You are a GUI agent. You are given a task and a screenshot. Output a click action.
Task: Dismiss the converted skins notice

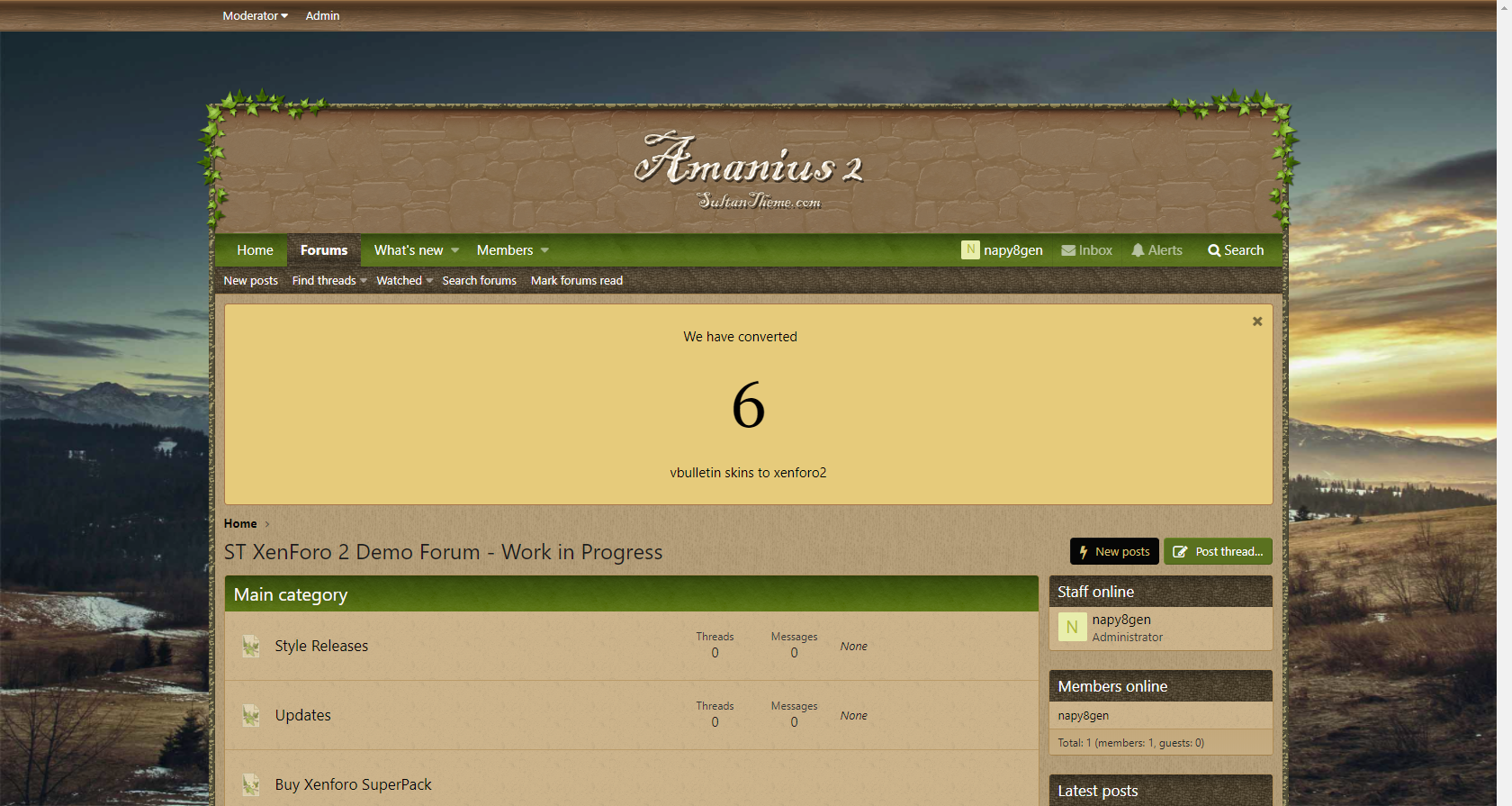click(x=1257, y=321)
